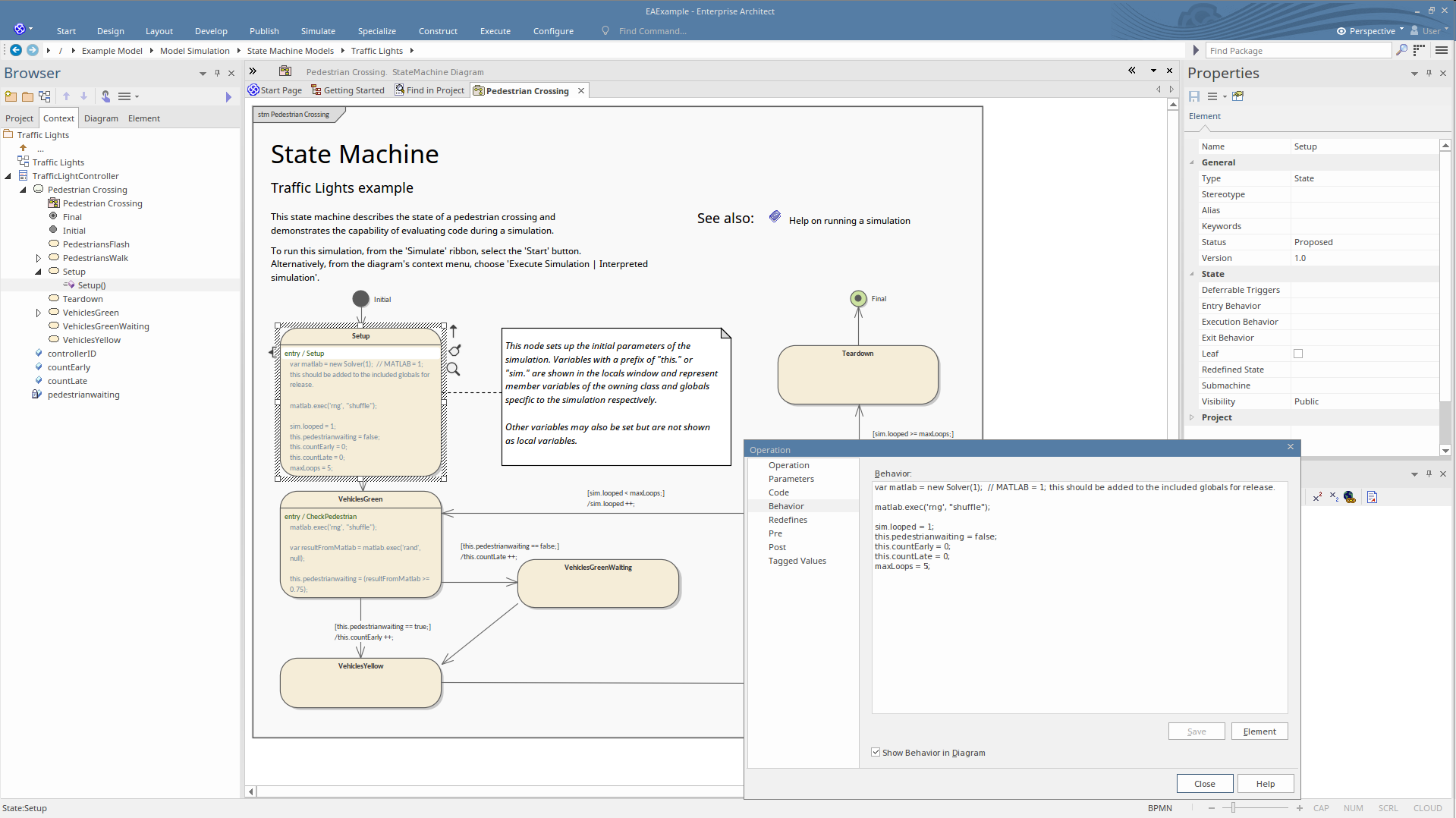Click the superscript icon in notes toolbar
This screenshot has height=818, width=1456.
1317,497
